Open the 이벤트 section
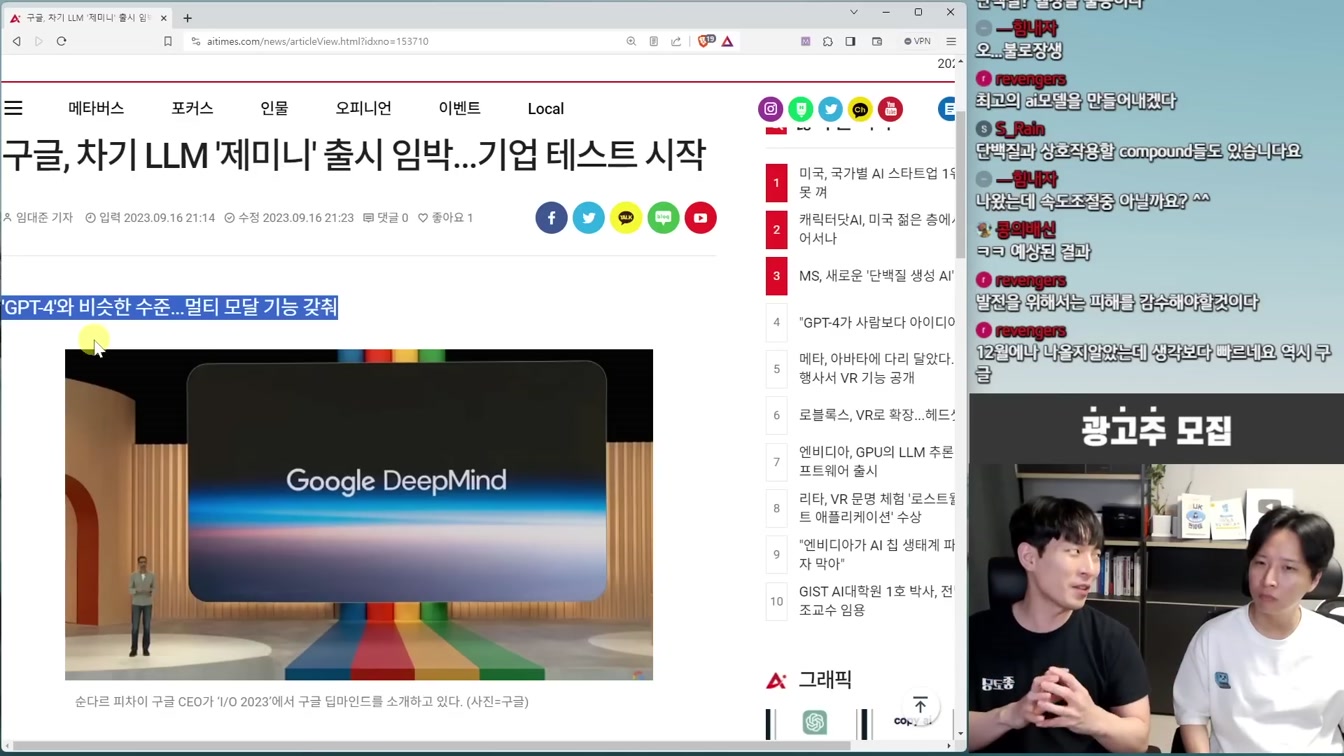 (x=459, y=108)
